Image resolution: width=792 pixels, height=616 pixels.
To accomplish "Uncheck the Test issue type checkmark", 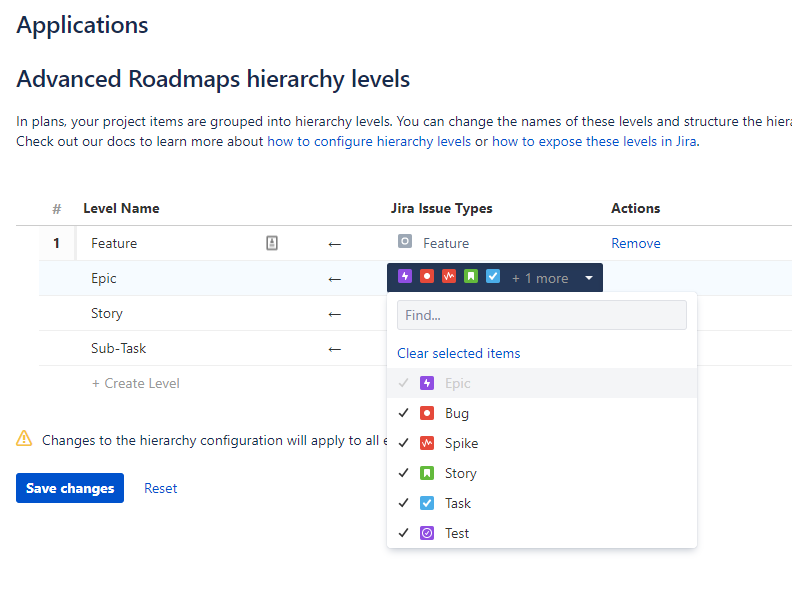I will (403, 533).
